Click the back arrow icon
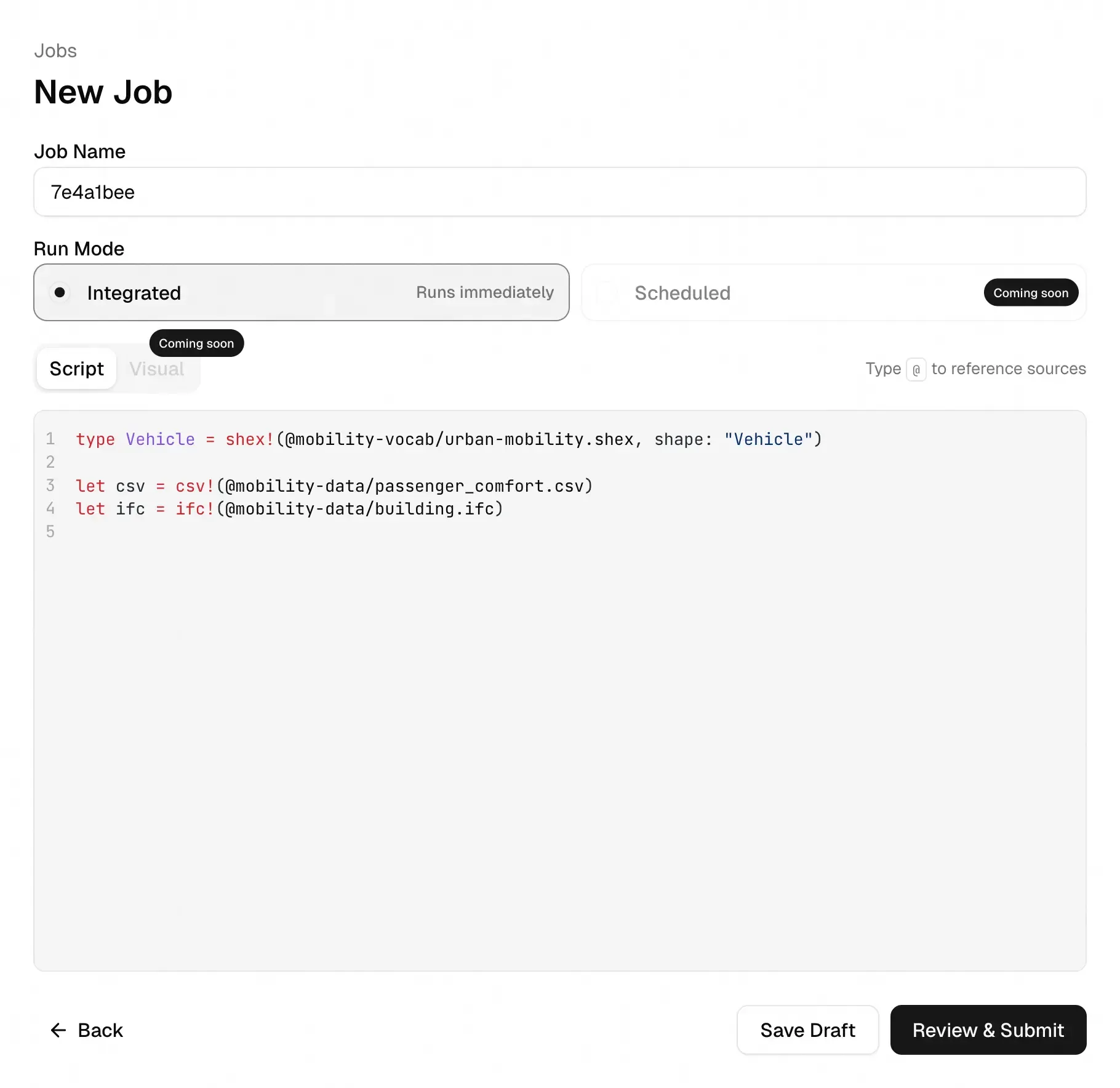Screen dimensions: 1120x1088 click(58, 1030)
